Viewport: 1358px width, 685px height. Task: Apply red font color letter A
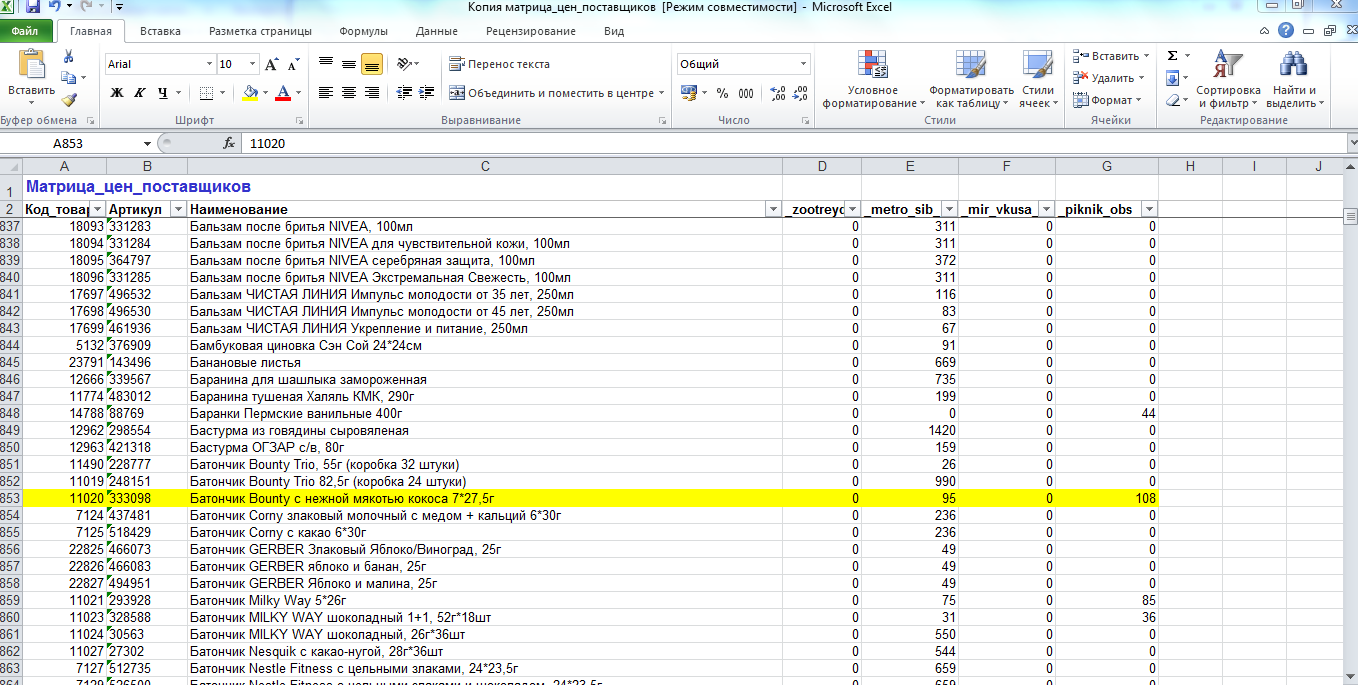[283, 93]
